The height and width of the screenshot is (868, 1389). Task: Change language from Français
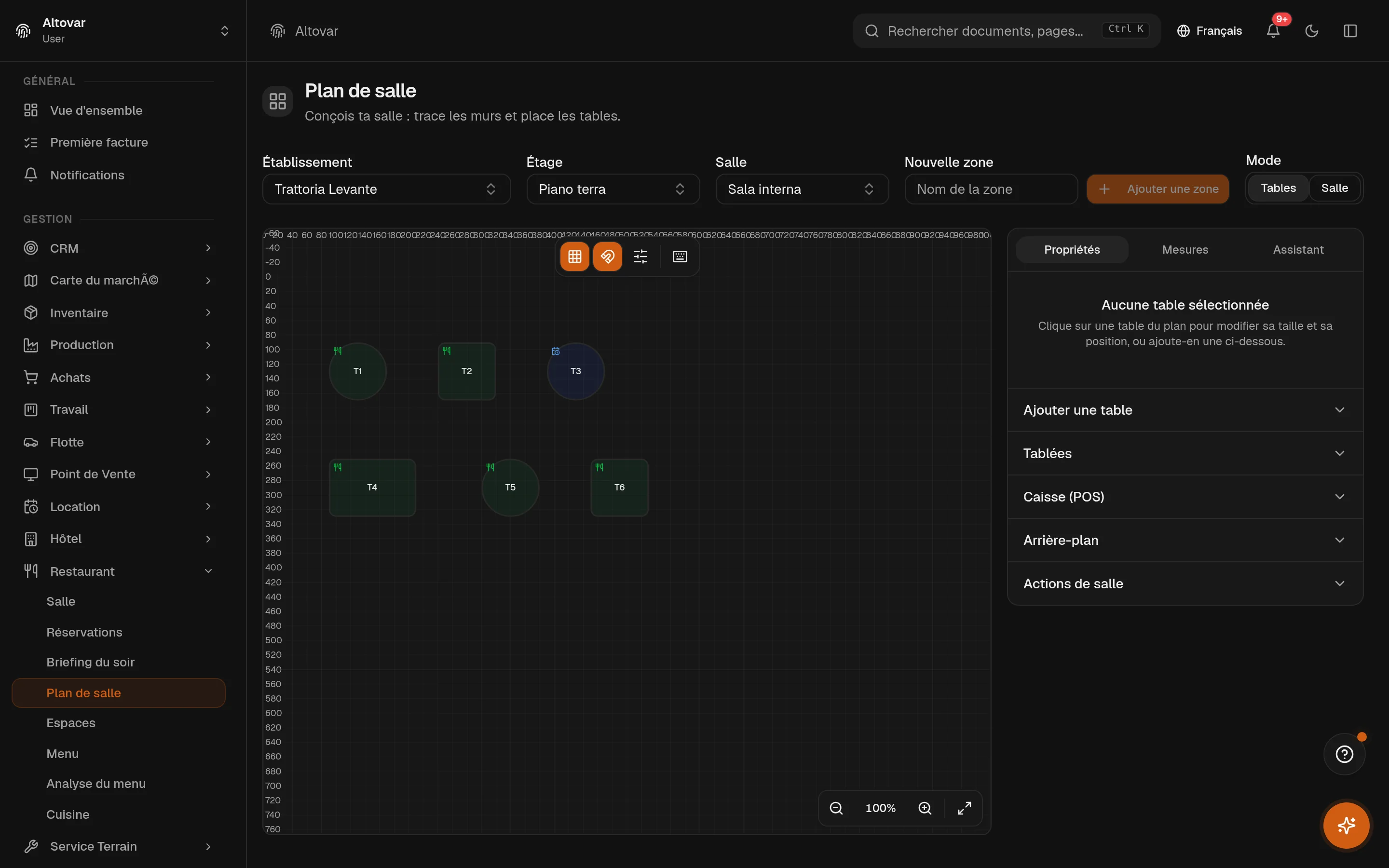pyautogui.click(x=1209, y=31)
